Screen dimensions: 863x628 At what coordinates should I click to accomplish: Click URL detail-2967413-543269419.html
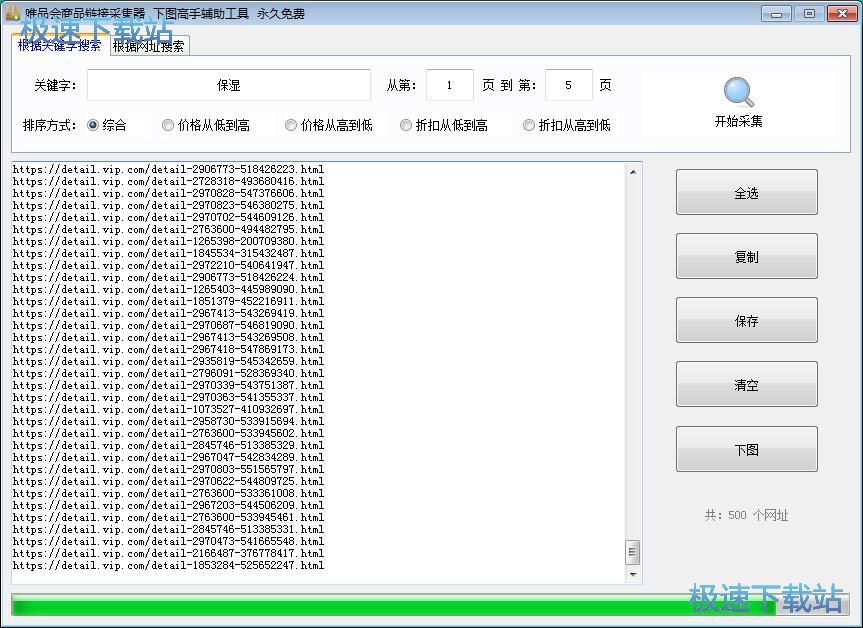point(168,313)
